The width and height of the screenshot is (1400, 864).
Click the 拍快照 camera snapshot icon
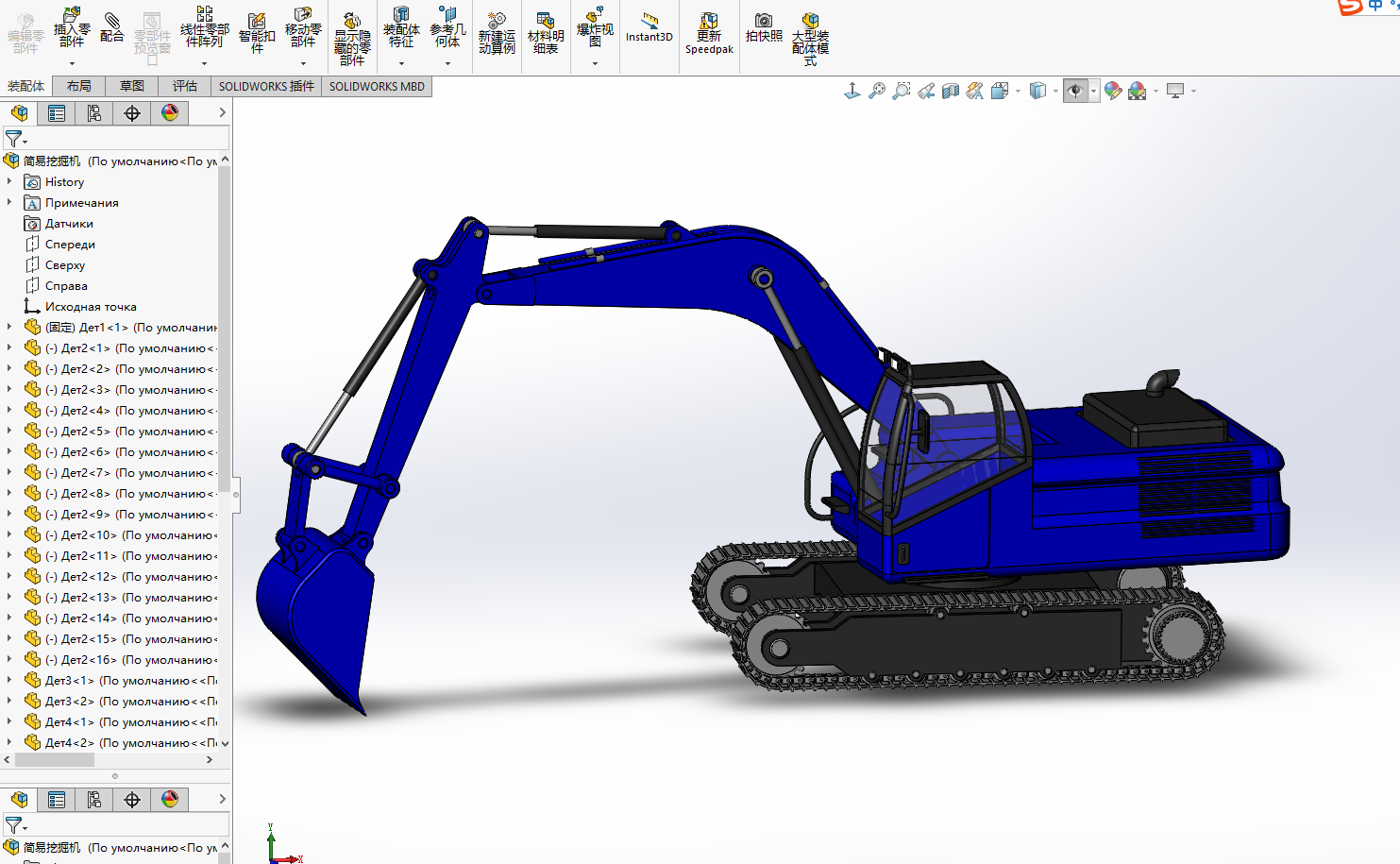764,27
